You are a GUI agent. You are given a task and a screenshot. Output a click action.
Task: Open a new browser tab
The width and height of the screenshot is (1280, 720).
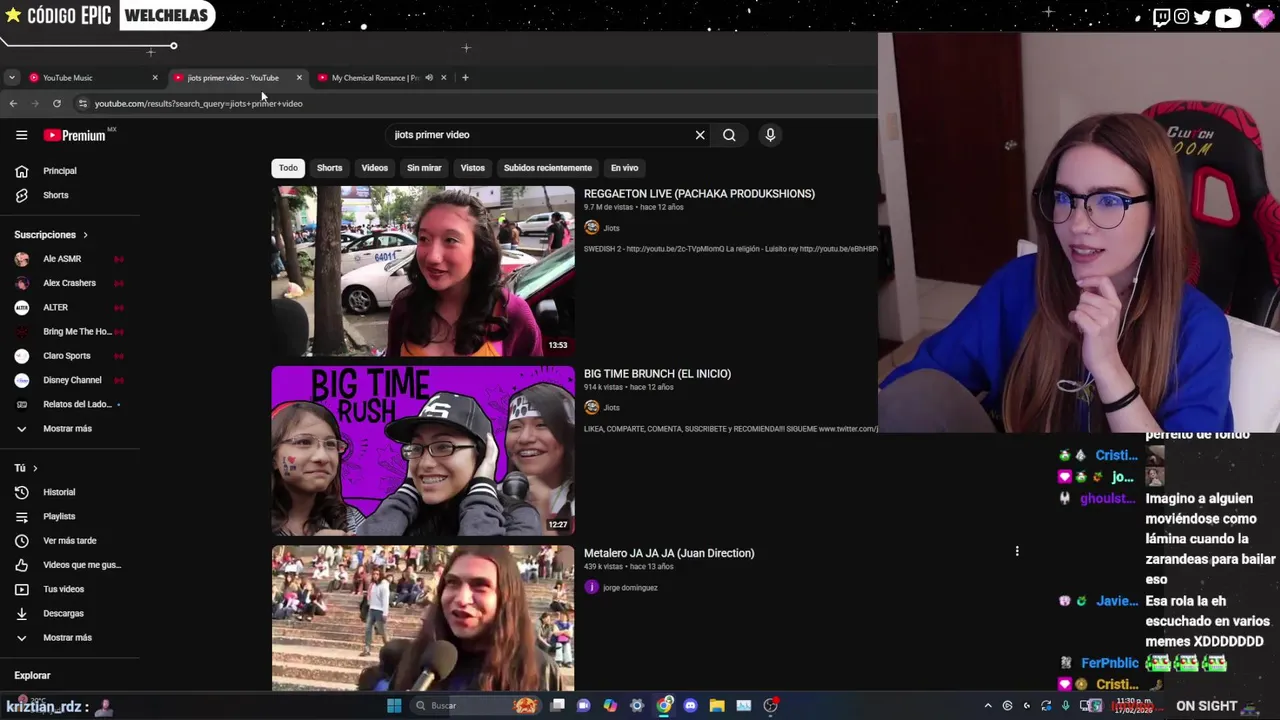tap(465, 77)
